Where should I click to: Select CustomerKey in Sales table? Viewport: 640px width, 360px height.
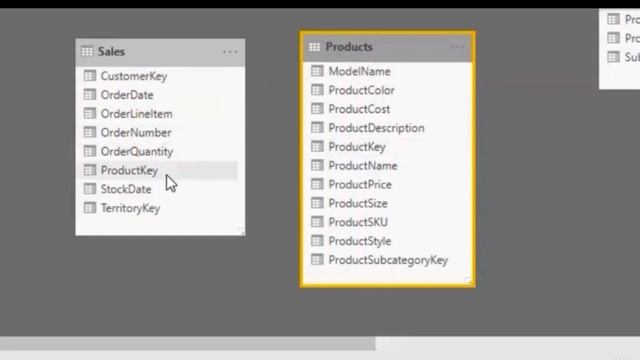134,76
